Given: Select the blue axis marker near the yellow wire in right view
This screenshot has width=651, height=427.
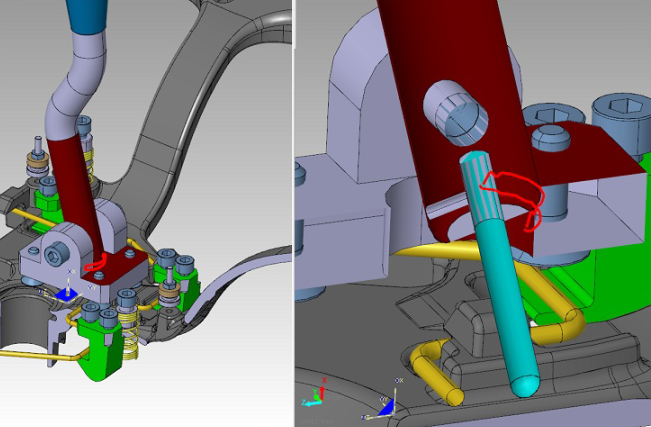Looking at the screenshot, I should click(389, 403).
